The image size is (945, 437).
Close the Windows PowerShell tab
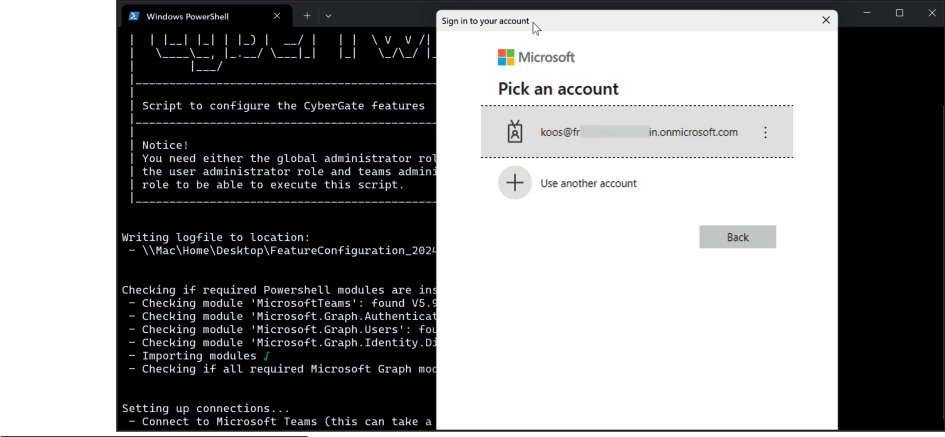(x=277, y=16)
